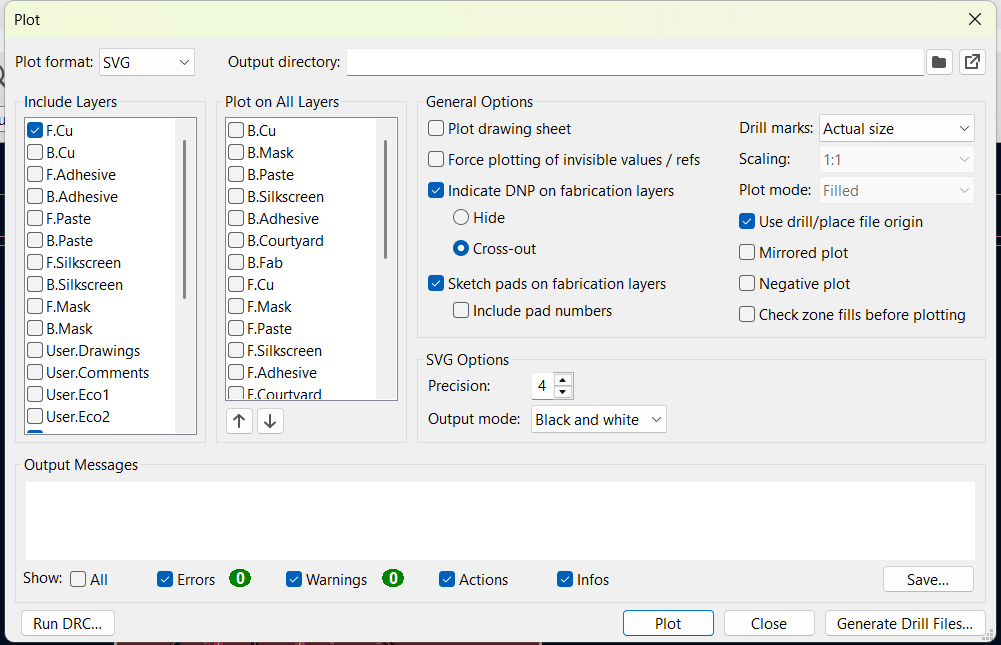Screen dimensions: 1001x645
Task: Move selected layer down arrow
Action: coord(270,421)
